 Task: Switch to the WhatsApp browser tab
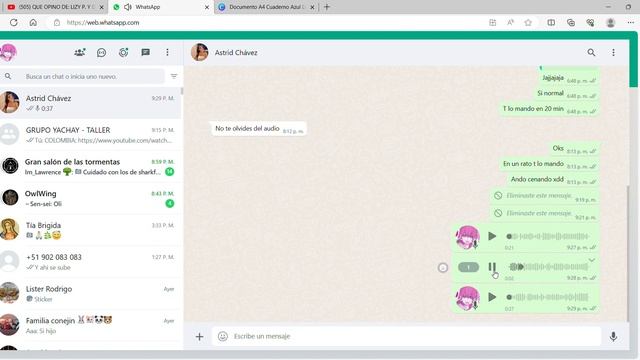[161, 7]
